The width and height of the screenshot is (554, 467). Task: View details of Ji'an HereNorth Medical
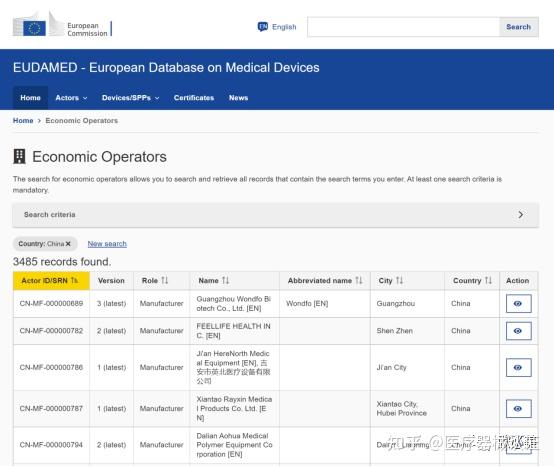click(x=518, y=367)
